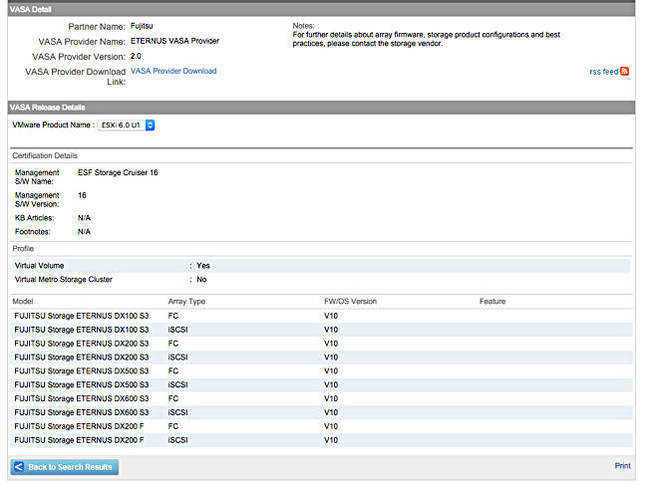This screenshot has width=648, height=485.
Task: Click the Virtual Metro Storage Cluster label
Action: pyautogui.click(x=63, y=279)
